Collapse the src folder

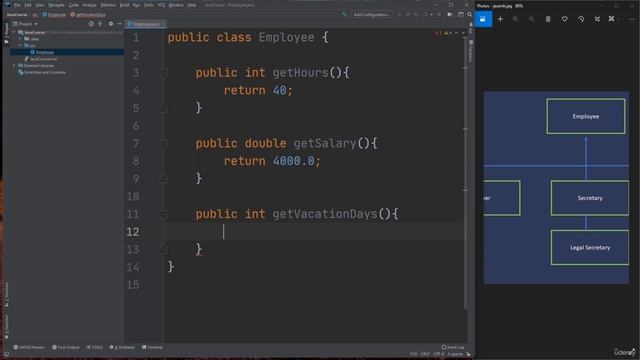20,45
